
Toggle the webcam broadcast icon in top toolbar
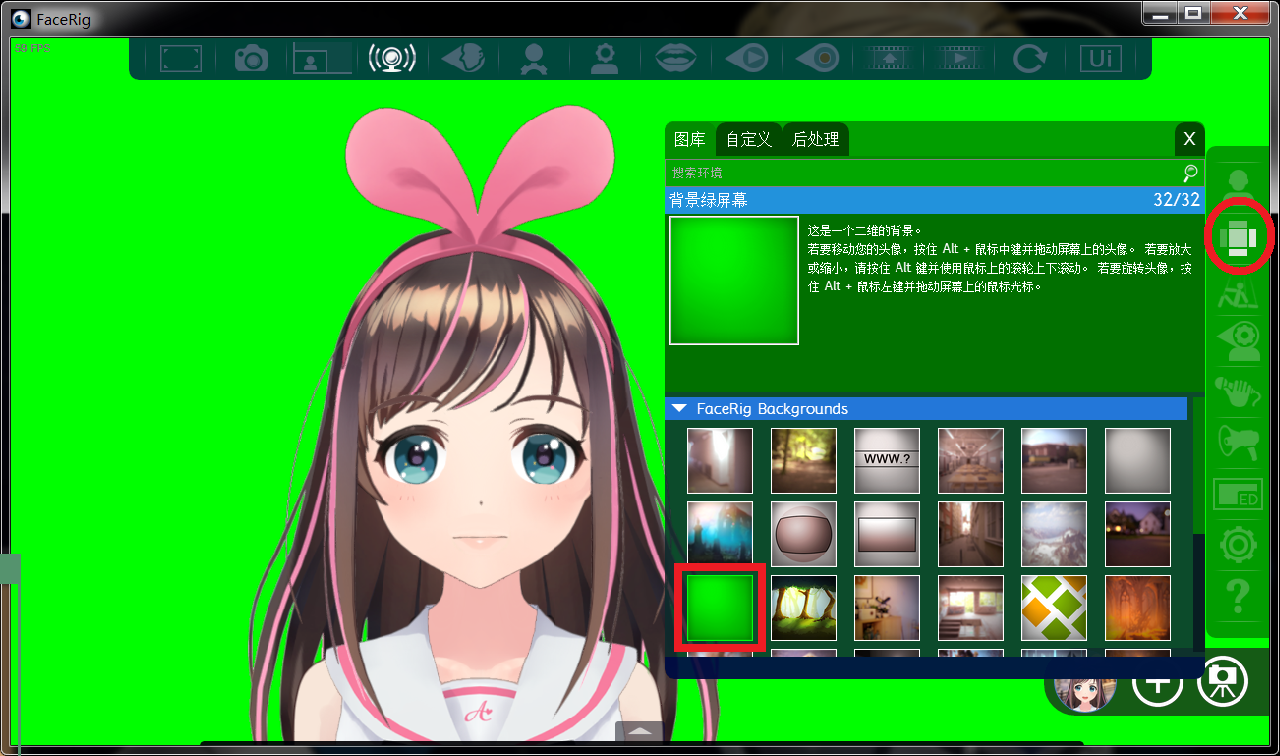coord(392,59)
